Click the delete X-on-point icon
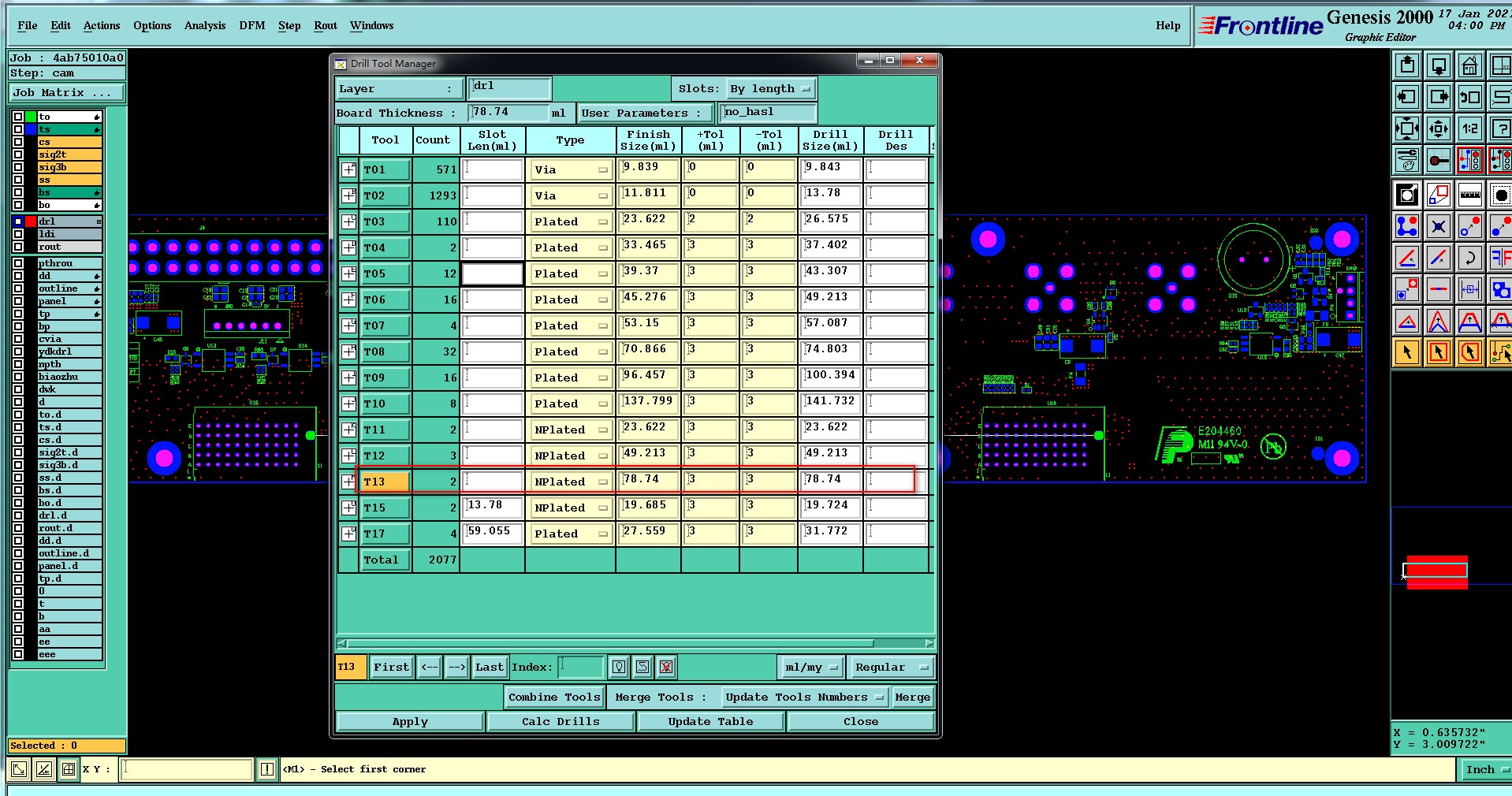Image resolution: width=1512 pixels, height=796 pixels. 1439,227
